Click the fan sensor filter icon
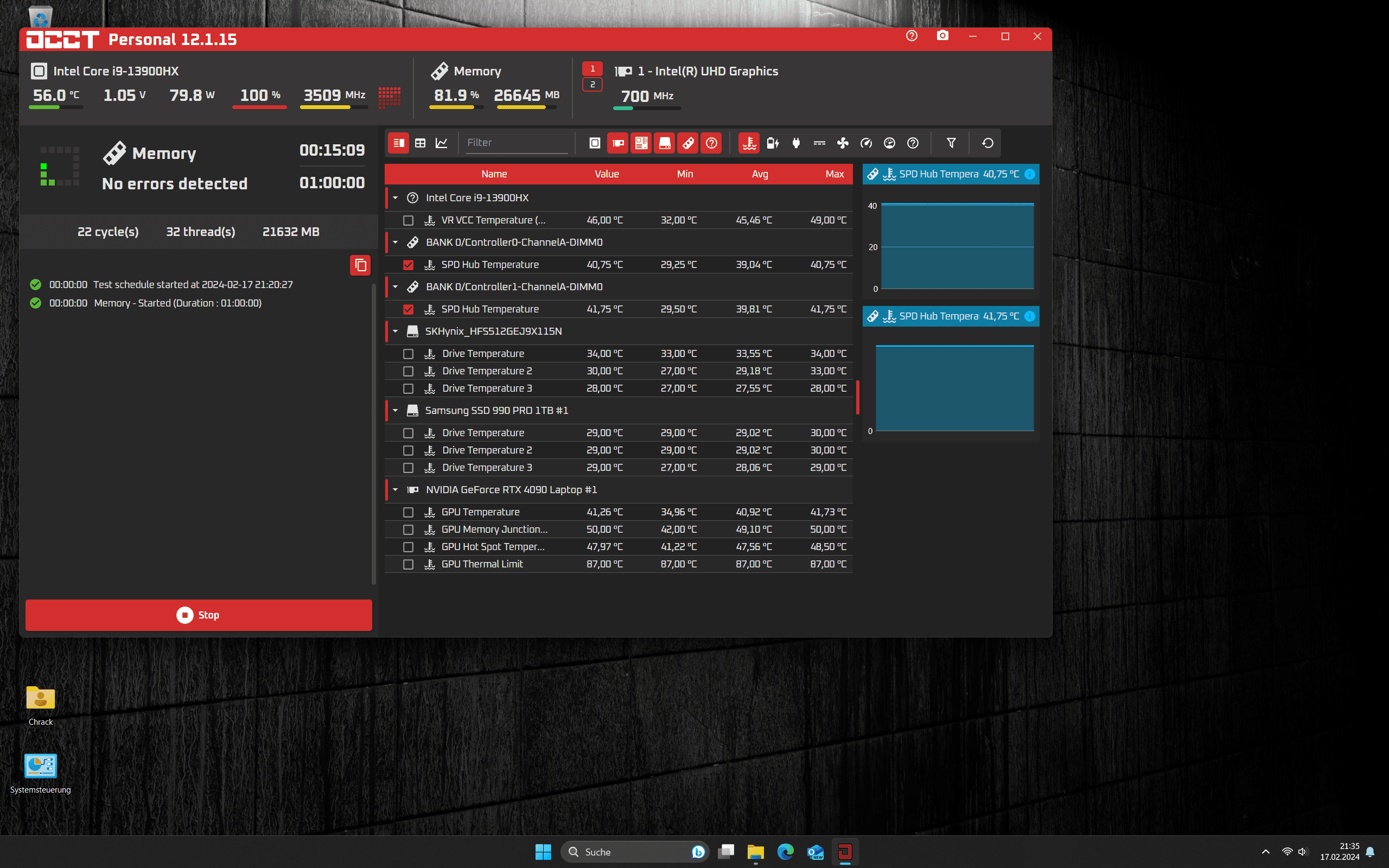 pyautogui.click(x=843, y=143)
